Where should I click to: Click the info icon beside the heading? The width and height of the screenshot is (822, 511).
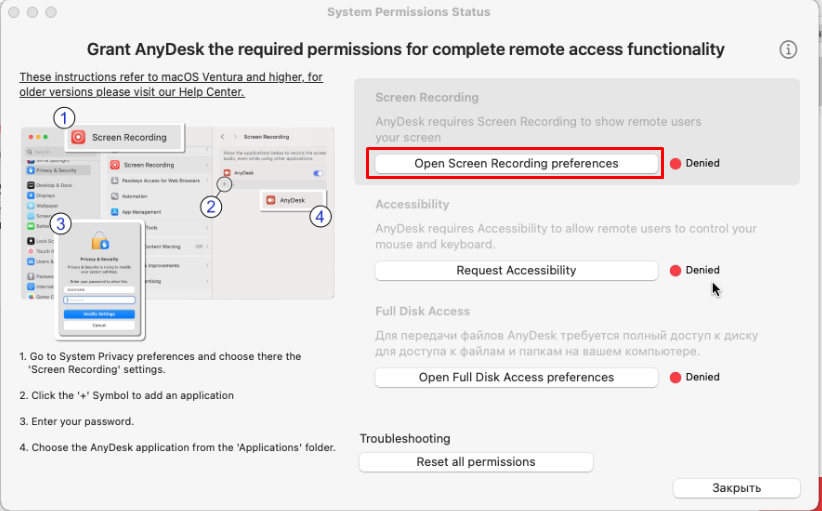(788, 50)
